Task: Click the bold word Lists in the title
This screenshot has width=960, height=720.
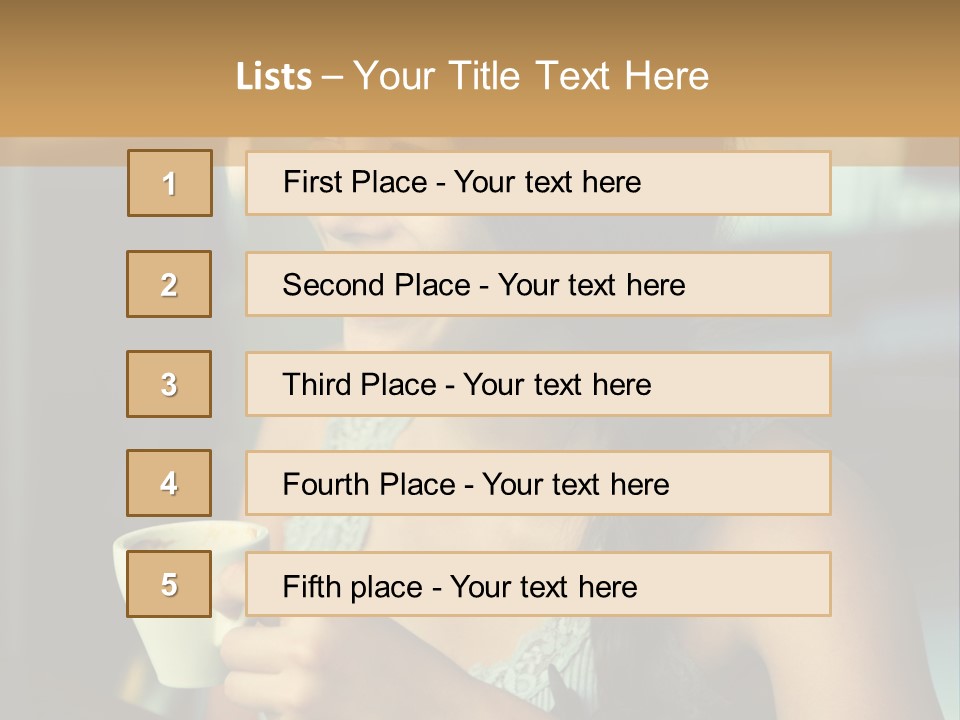Action: click(274, 77)
